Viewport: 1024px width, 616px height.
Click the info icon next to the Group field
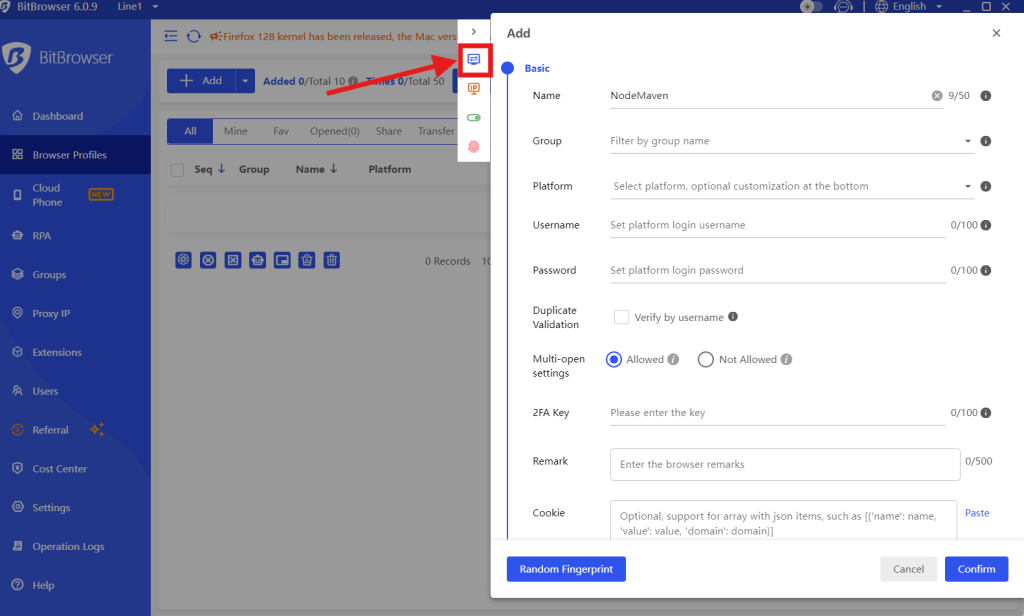(986, 141)
